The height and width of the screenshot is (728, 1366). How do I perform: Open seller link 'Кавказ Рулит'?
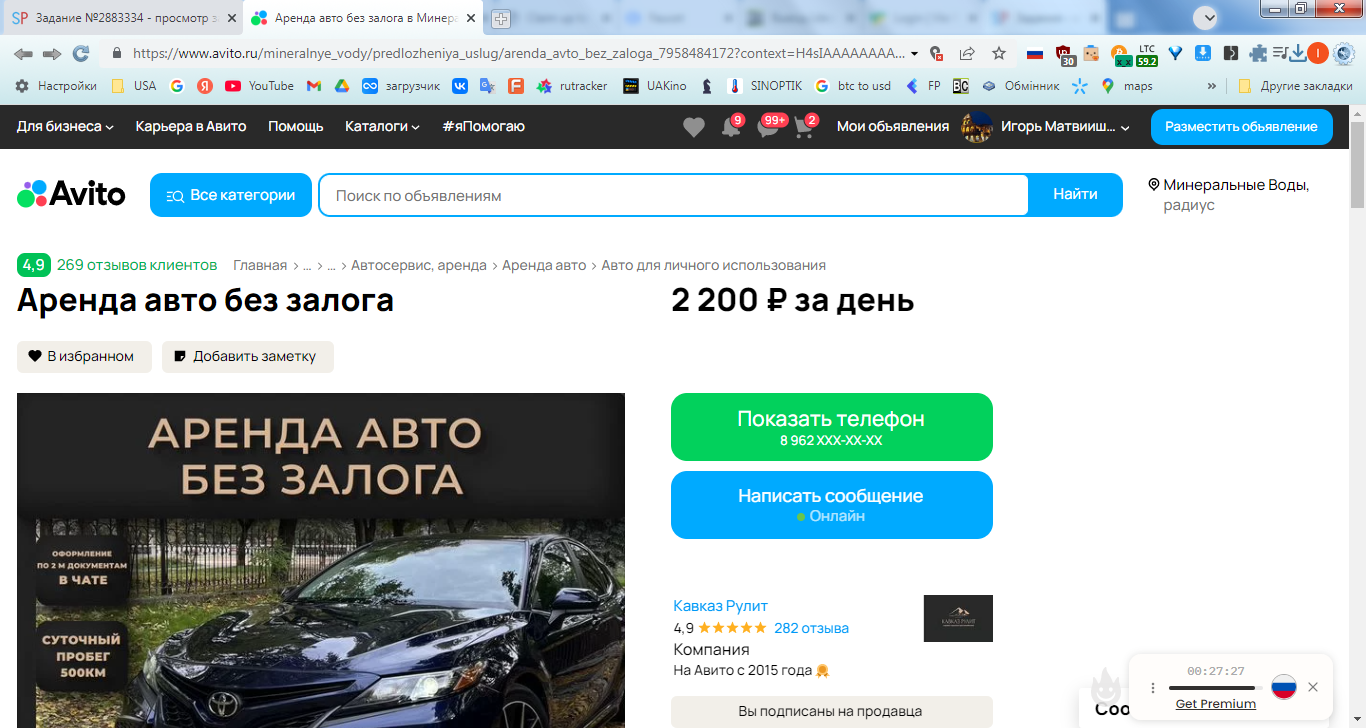(x=720, y=605)
